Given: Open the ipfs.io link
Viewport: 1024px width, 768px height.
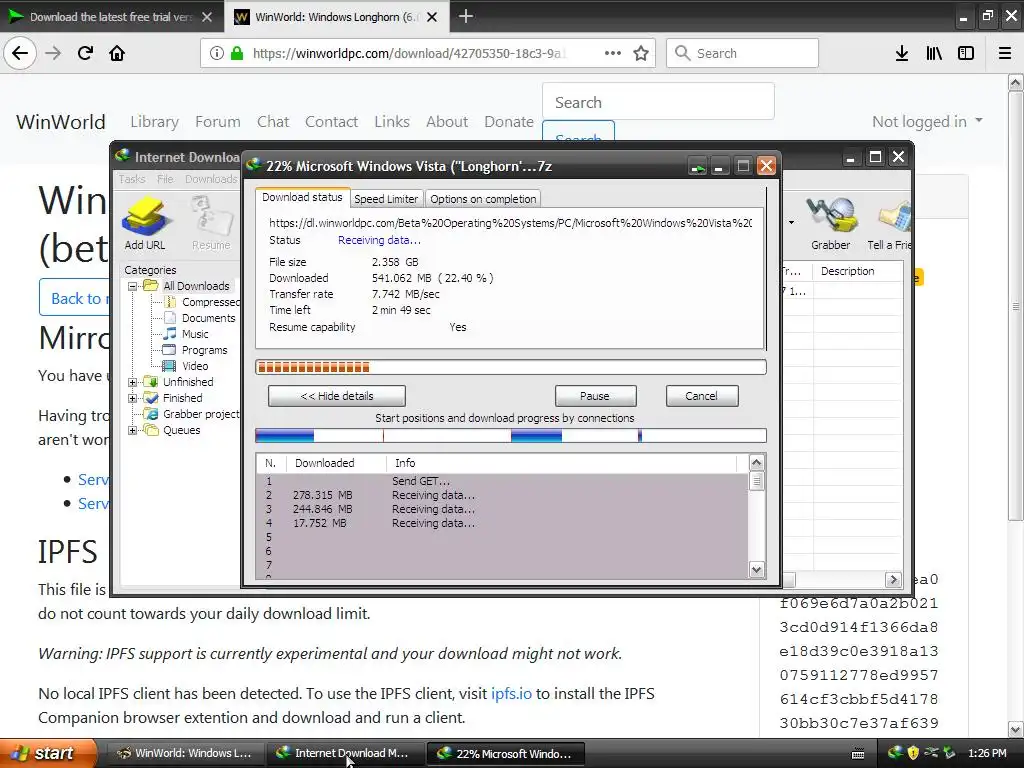Looking at the screenshot, I should 511,694.
